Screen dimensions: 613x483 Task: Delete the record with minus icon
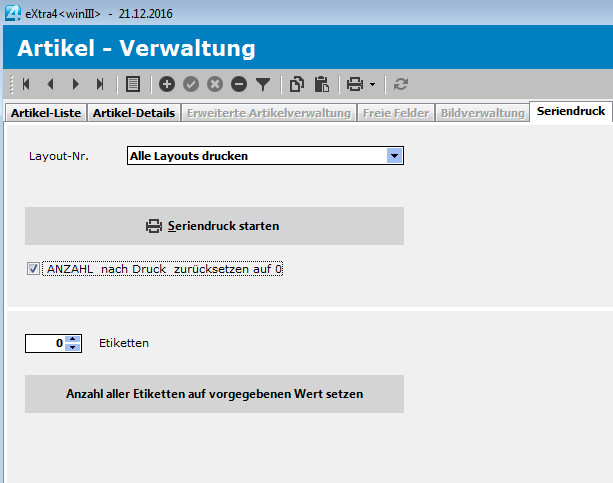point(239,84)
